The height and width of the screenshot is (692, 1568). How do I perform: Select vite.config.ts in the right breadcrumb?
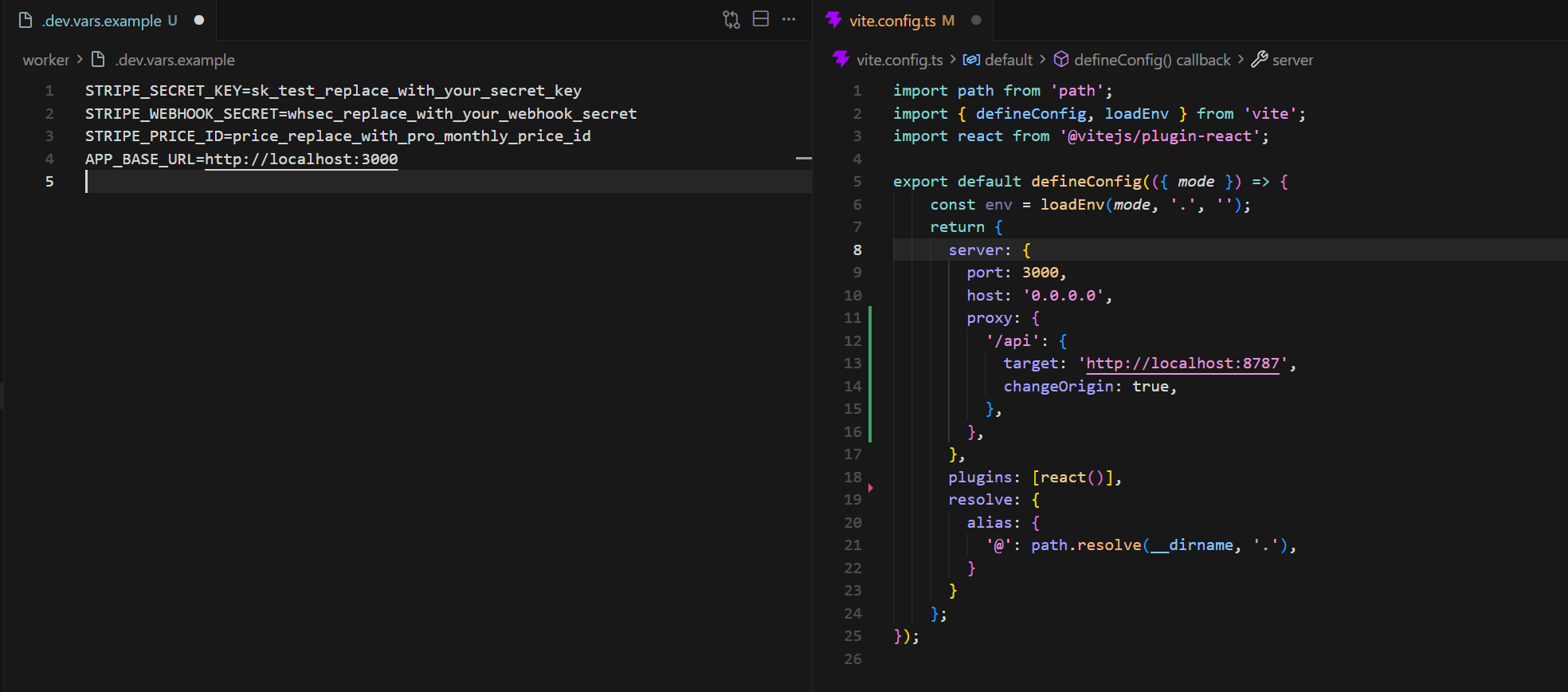900,60
